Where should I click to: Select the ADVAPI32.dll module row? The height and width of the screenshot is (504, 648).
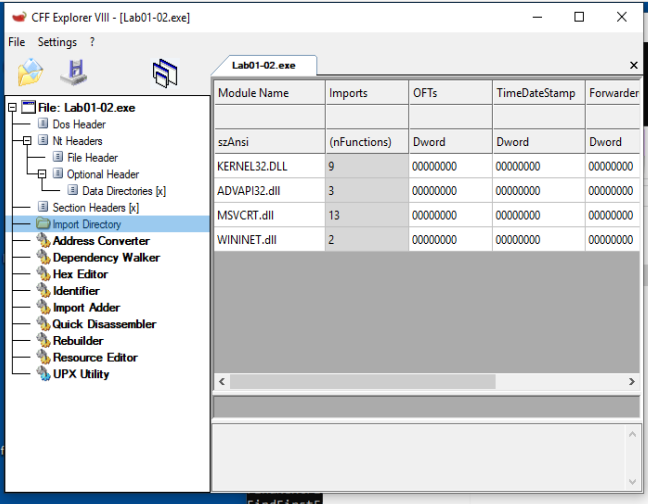click(427, 191)
